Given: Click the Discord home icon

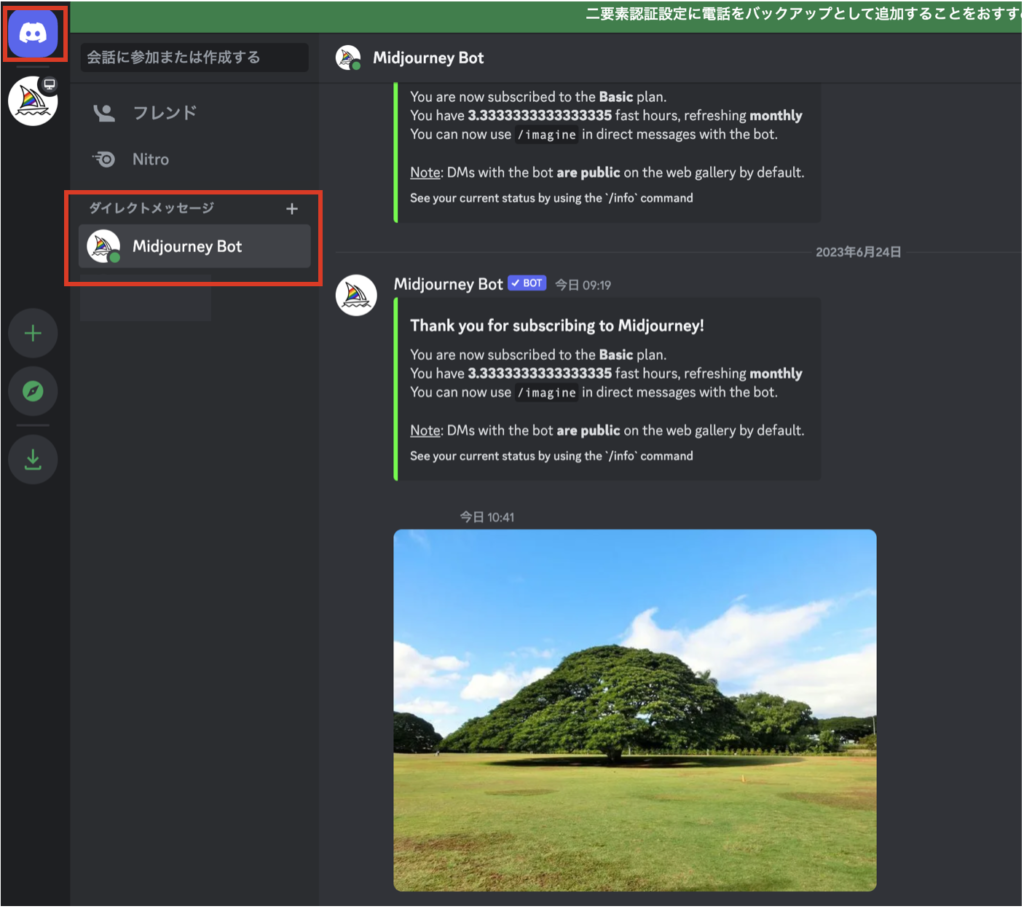Looking at the screenshot, I should click(x=33, y=33).
